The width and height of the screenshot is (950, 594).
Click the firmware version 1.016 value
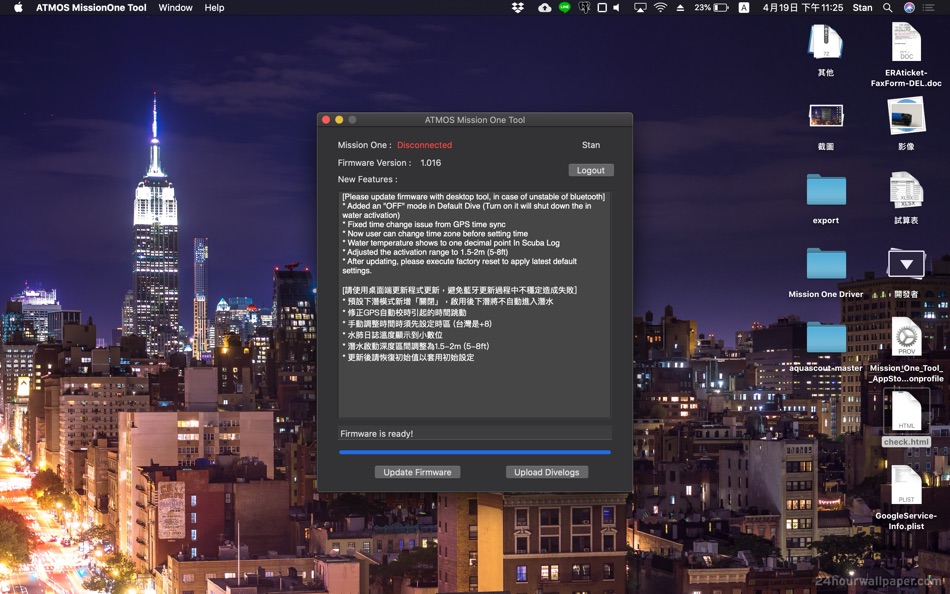coord(431,162)
